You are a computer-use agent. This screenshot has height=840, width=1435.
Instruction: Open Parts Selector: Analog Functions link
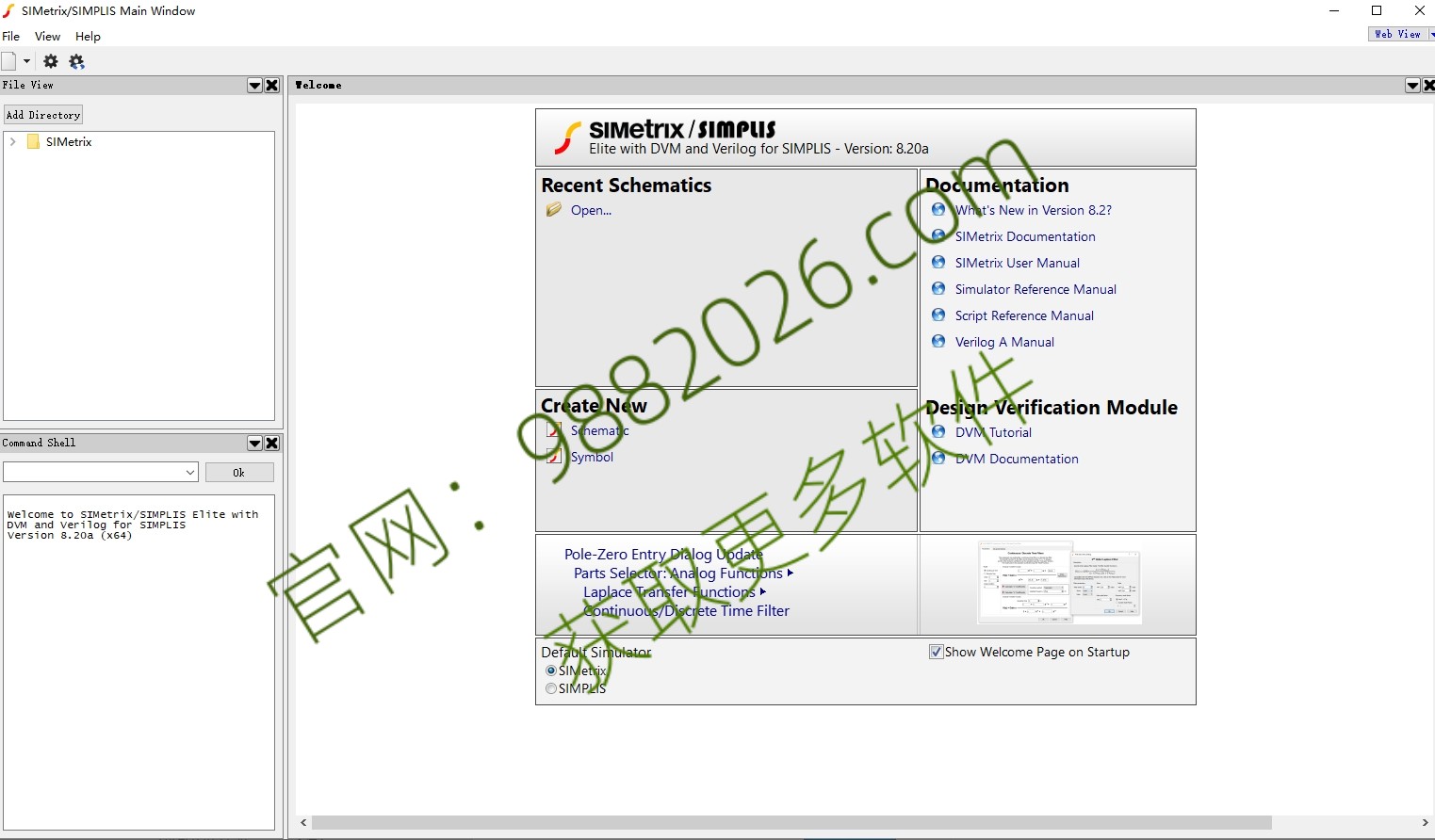click(678, 573)
